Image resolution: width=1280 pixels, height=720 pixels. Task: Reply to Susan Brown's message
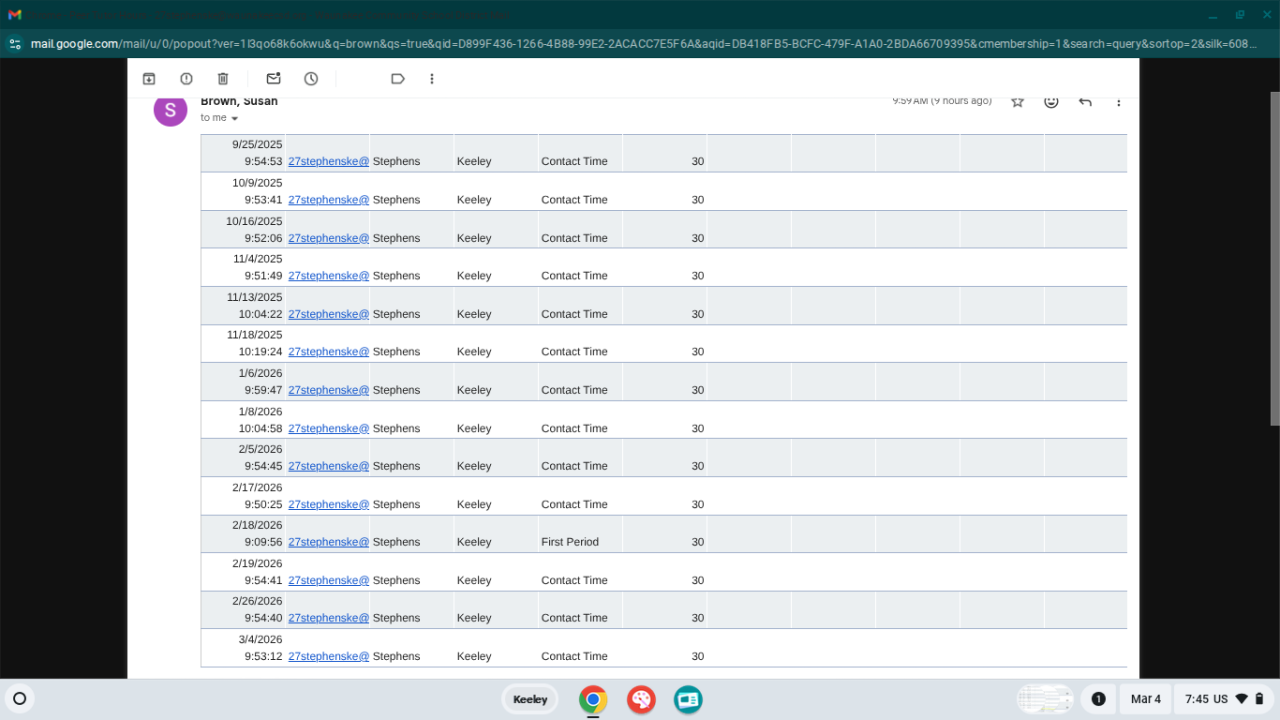[1085, 101]
